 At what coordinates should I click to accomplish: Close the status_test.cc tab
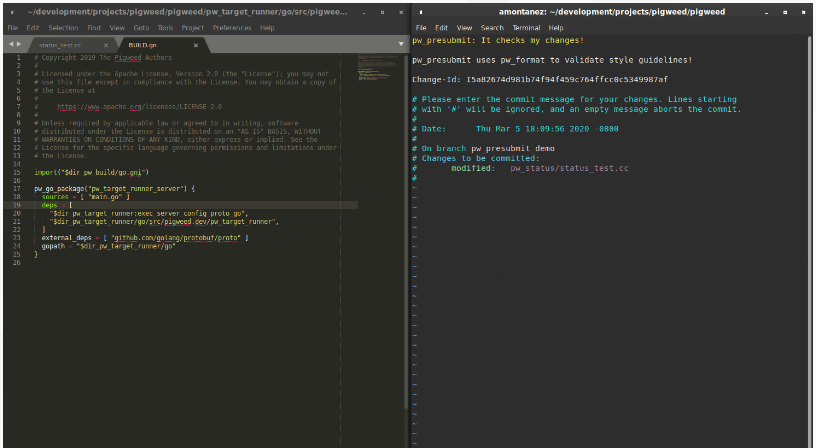pos(106,45)
